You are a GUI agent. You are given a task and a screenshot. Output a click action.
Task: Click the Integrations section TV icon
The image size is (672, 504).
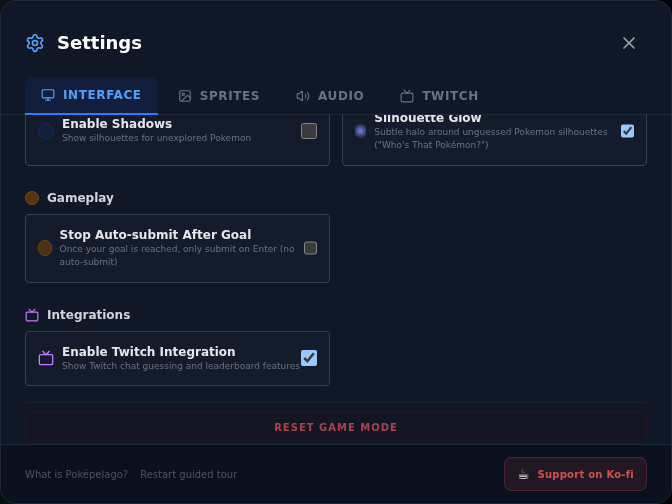pyautogui.click(x=32, y=315)
